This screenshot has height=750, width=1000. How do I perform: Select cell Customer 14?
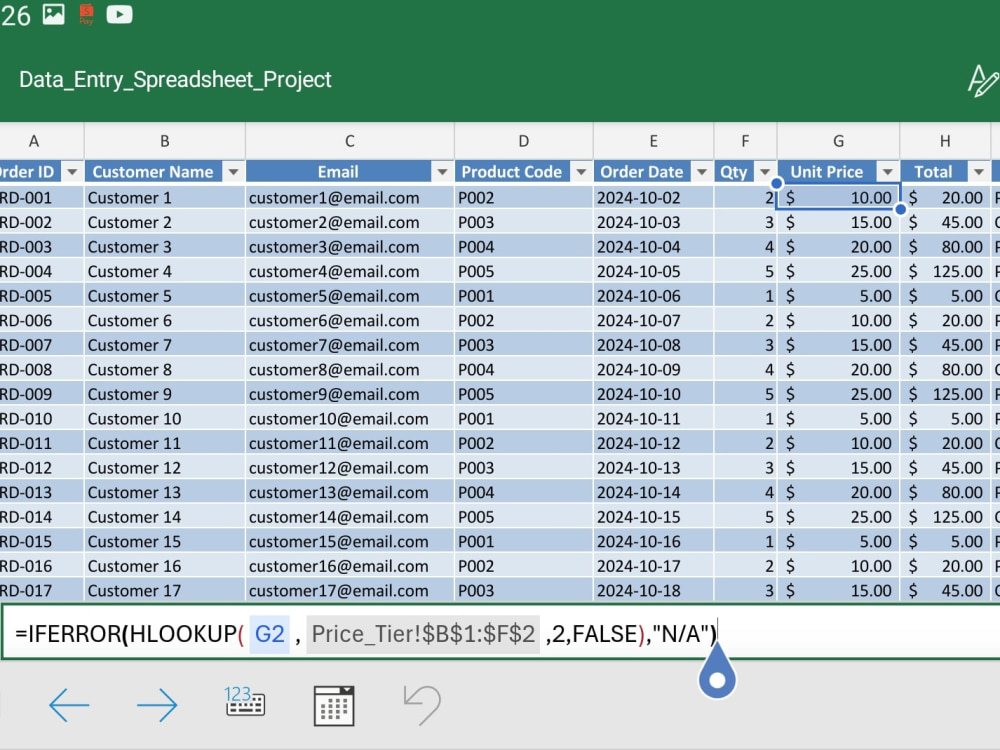point(165,517)
